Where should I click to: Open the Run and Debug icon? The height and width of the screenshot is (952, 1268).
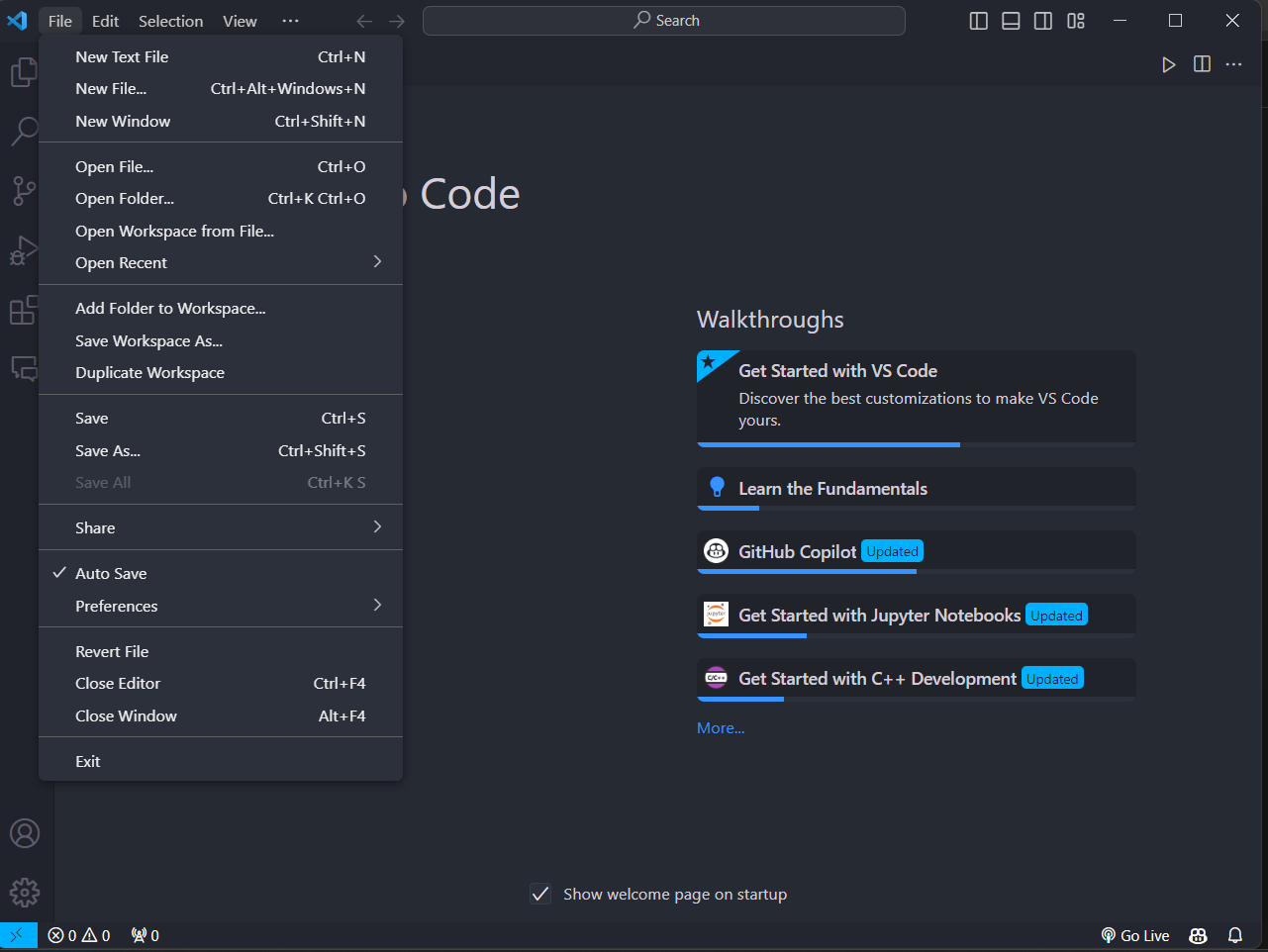(24, 250)
